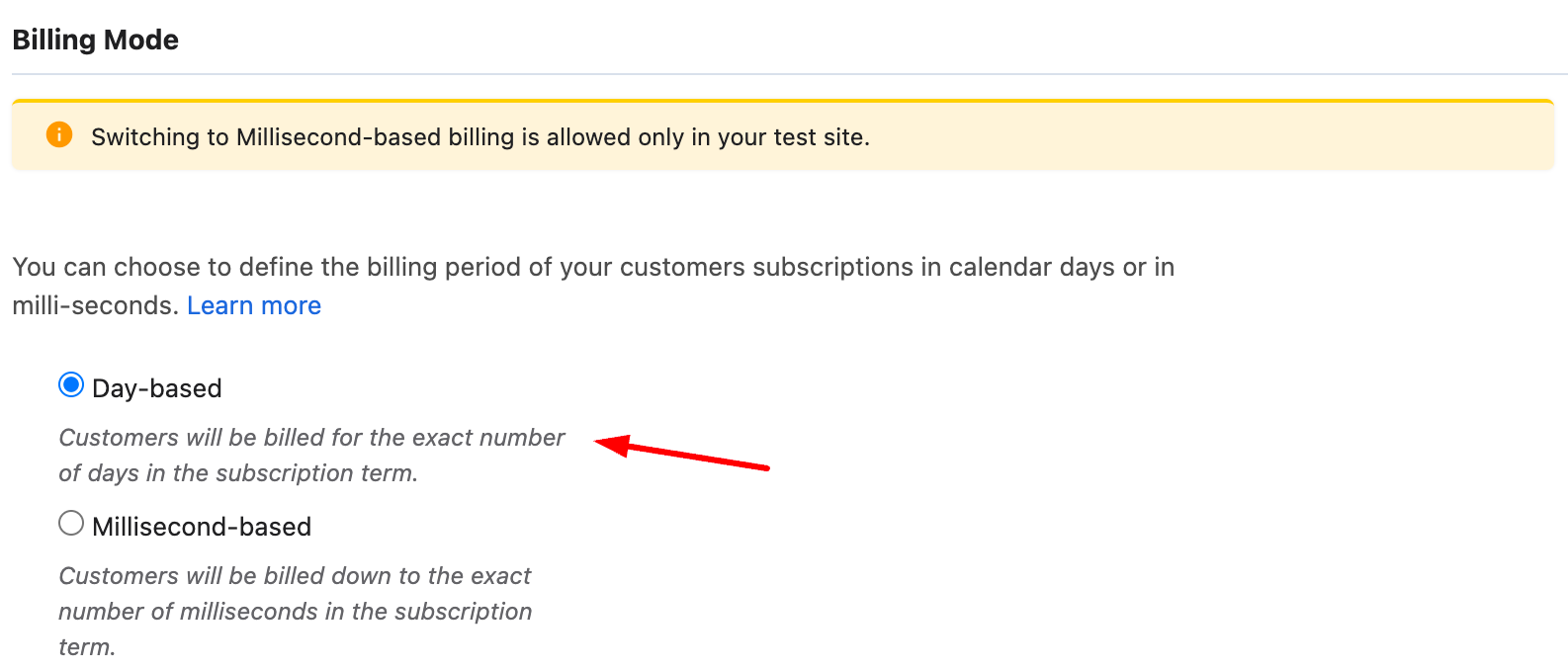
Task: Click the word 'milli-seconds.' before Learn more
Action: click(96, 305)
